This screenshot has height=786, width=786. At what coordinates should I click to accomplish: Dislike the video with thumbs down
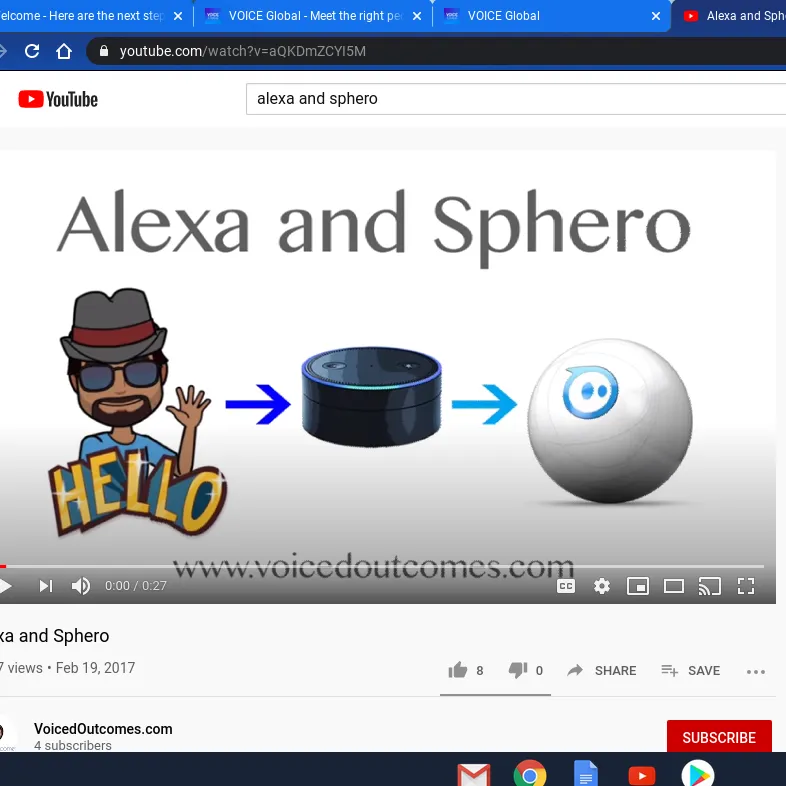pyautogui.click(x=518, y=670)
